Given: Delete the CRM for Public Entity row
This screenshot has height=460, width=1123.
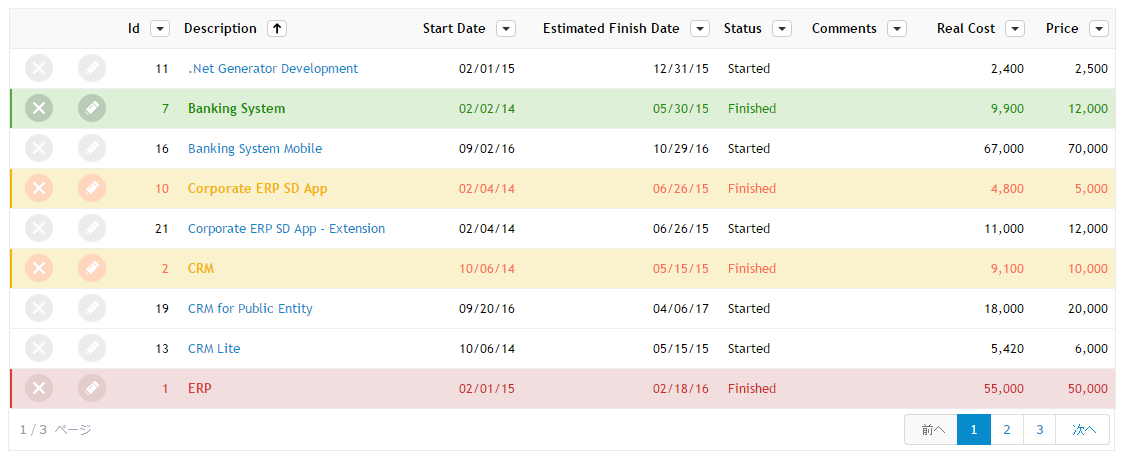Looking at the screenshot, I should (x=39, y=309).
